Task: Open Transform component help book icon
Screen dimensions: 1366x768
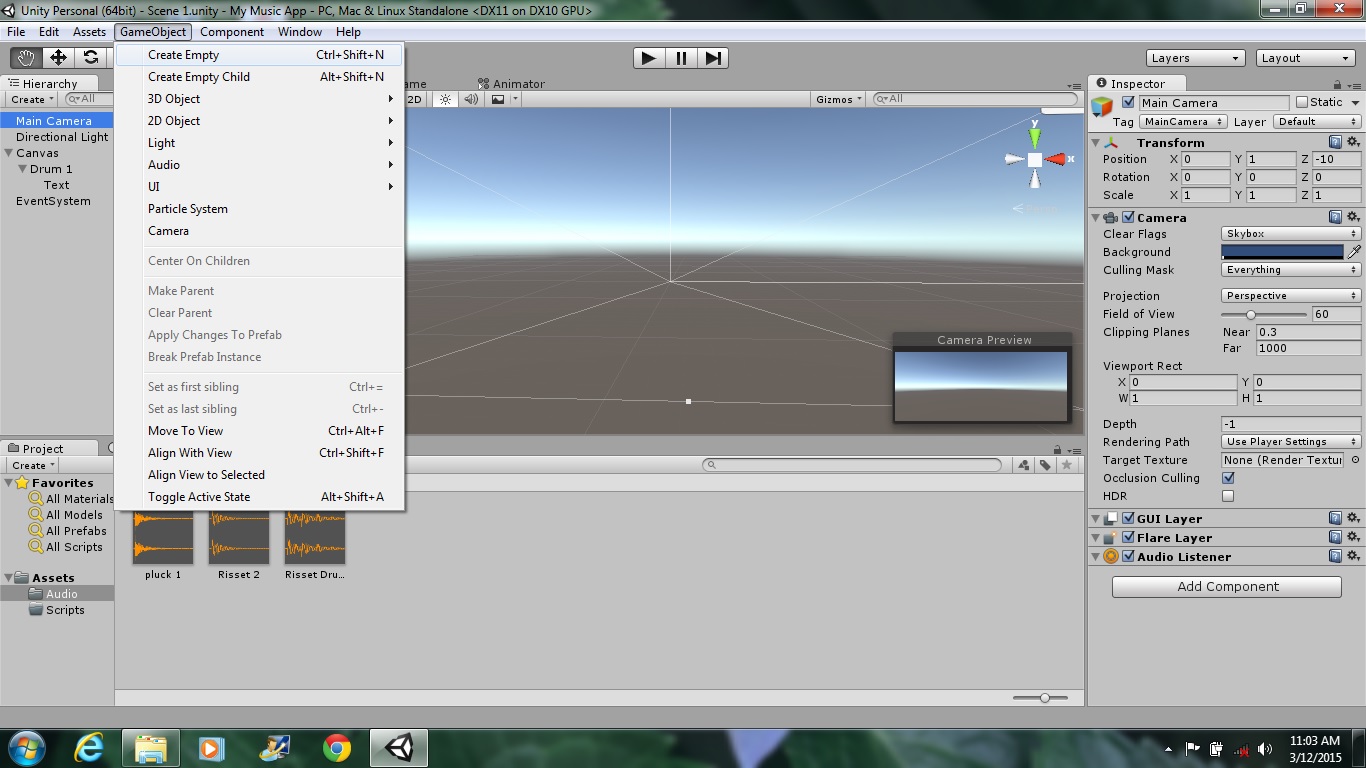Action: pyautogui.click(x=1335, y=142)
